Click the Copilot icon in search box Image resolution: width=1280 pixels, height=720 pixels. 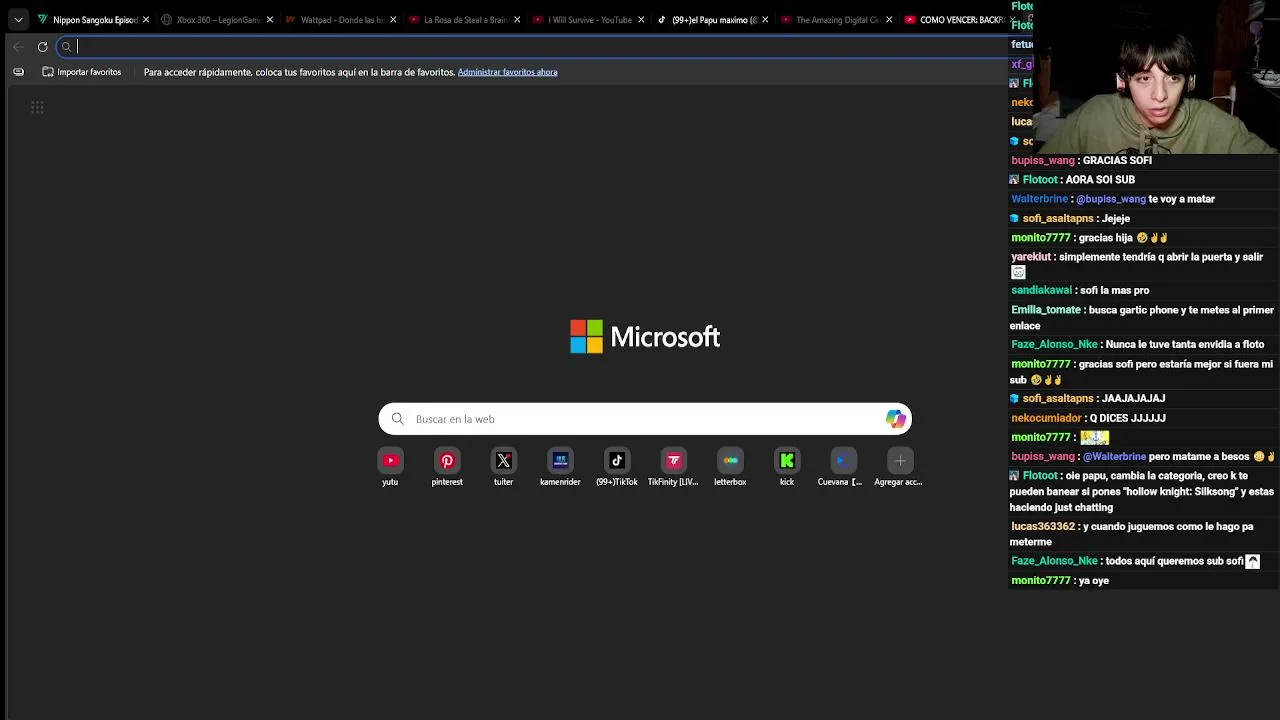895,419
